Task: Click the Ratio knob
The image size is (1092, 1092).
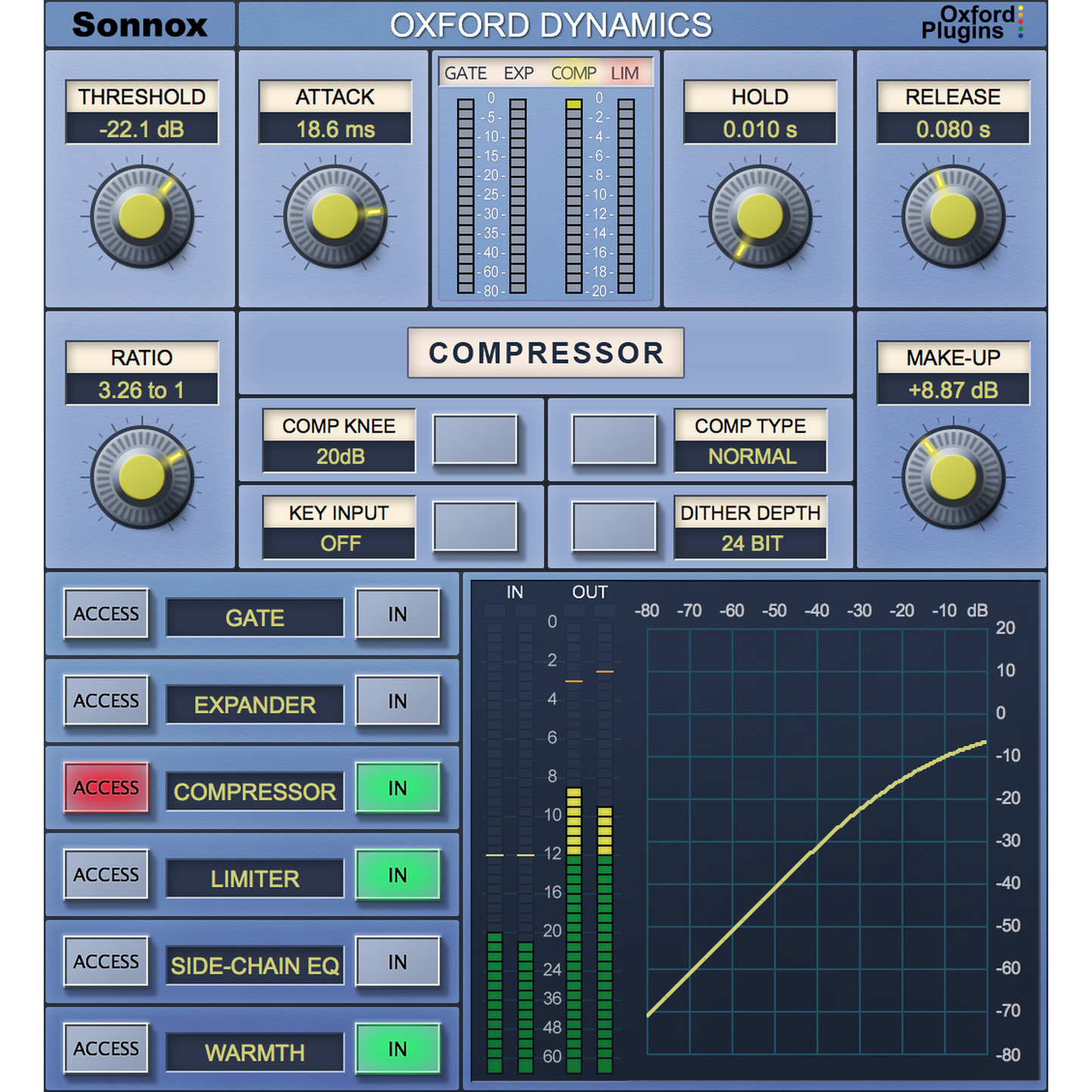Action: tap(142, 477)
